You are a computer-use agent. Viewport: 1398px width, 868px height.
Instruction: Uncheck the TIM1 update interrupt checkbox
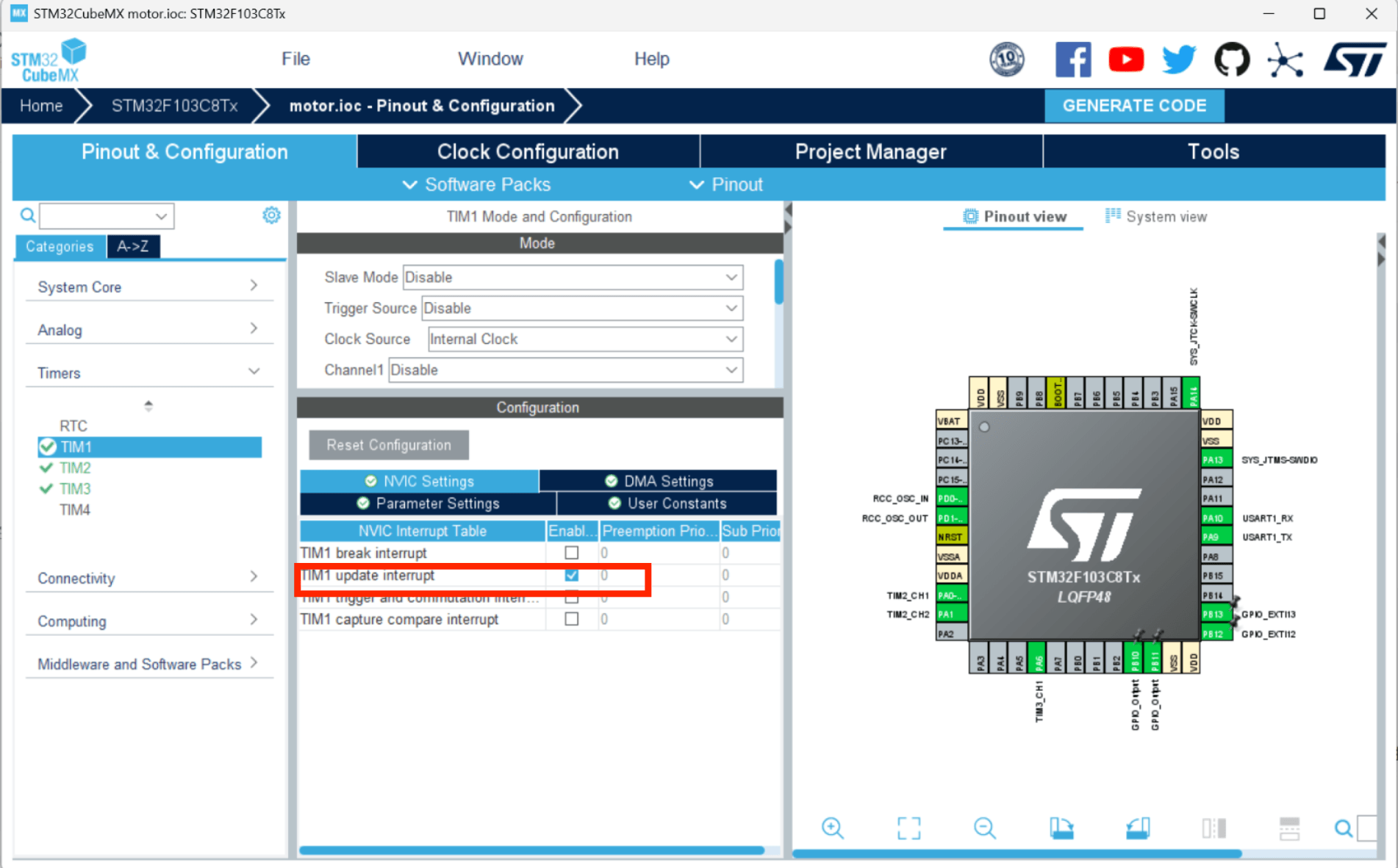(x=571, y=575)
